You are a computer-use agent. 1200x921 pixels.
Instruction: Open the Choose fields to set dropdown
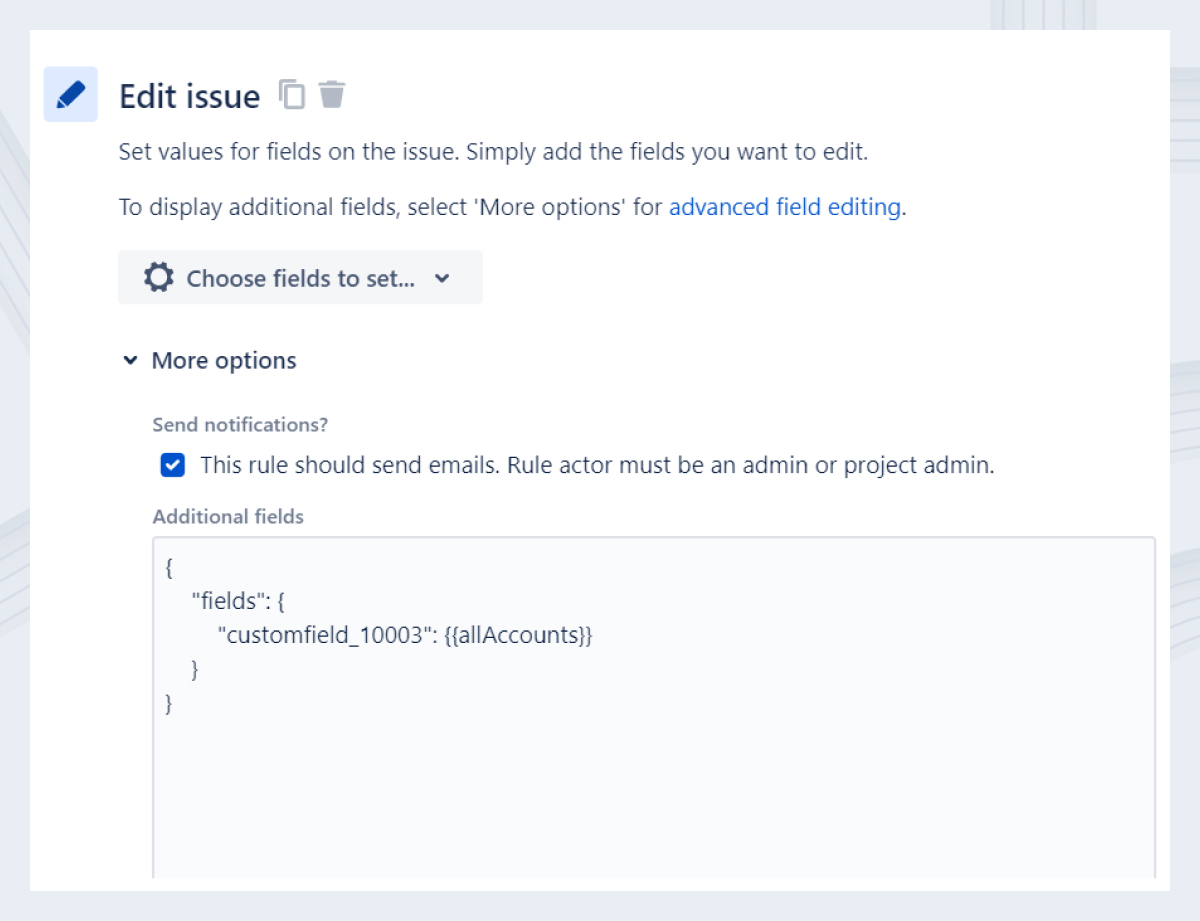point(300,278)
